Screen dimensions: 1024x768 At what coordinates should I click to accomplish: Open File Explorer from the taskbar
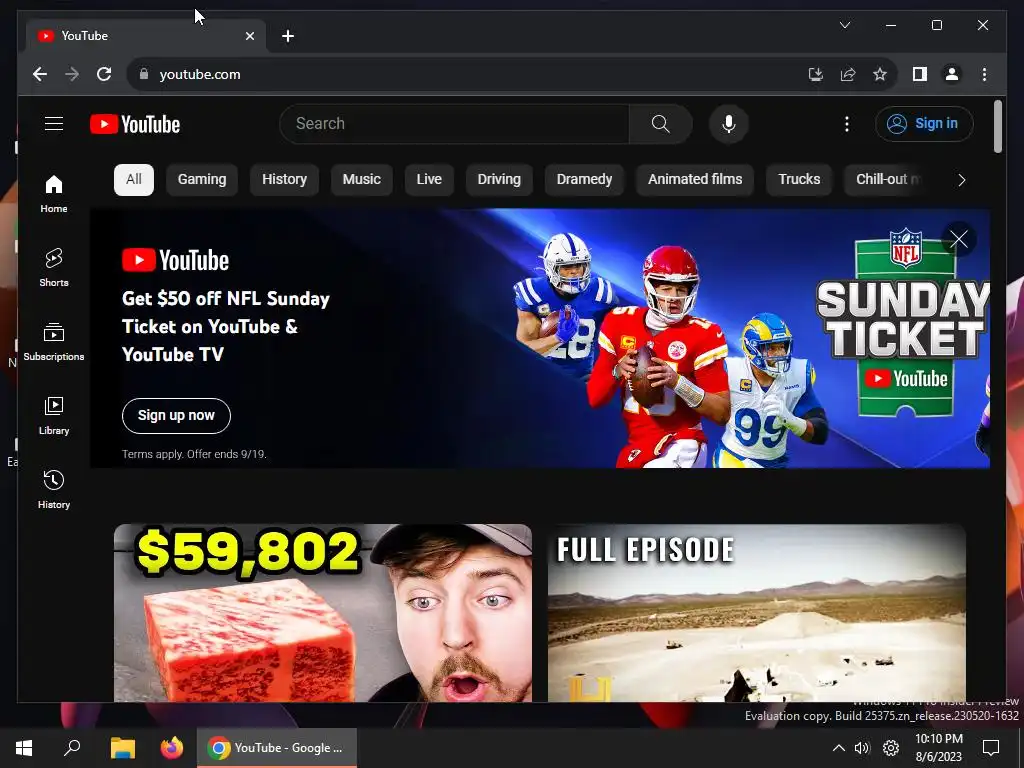click(x=122, y=748)
